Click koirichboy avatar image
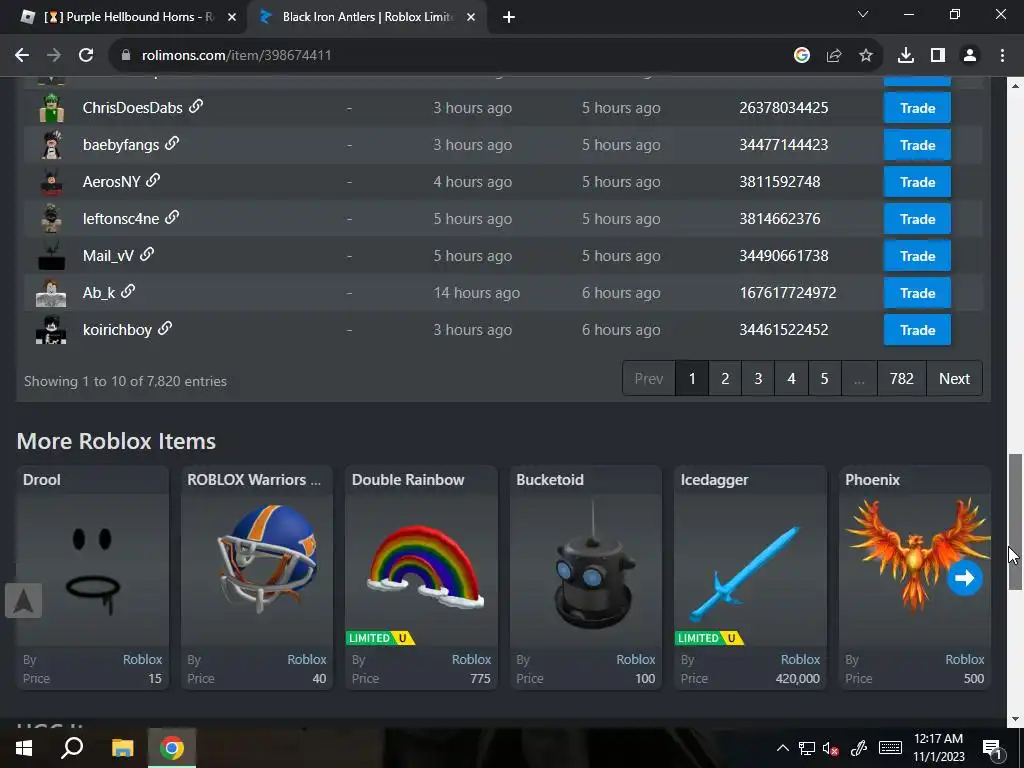 [x=51, y=330]
